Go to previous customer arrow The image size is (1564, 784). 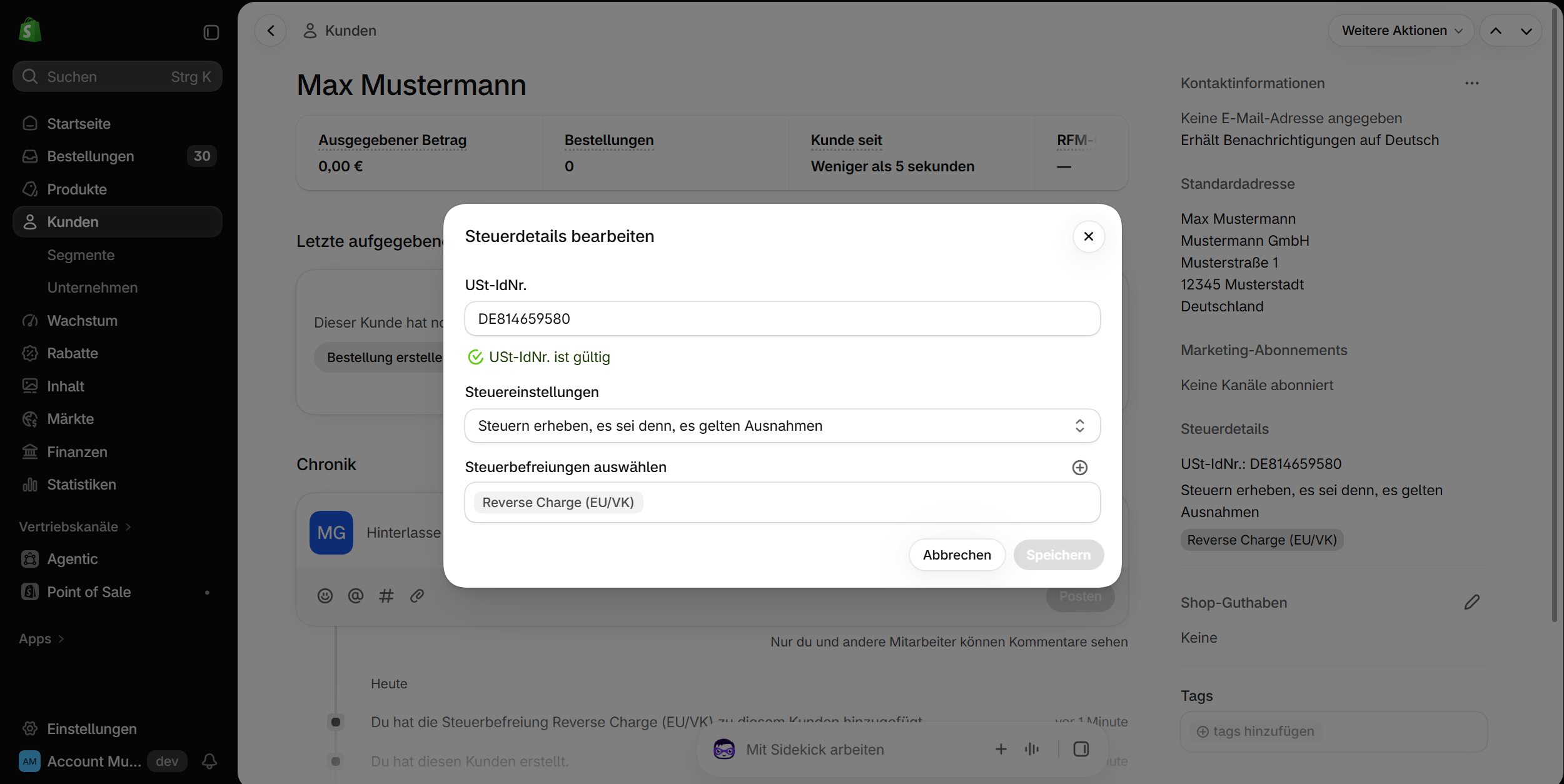click(1496, 31)
